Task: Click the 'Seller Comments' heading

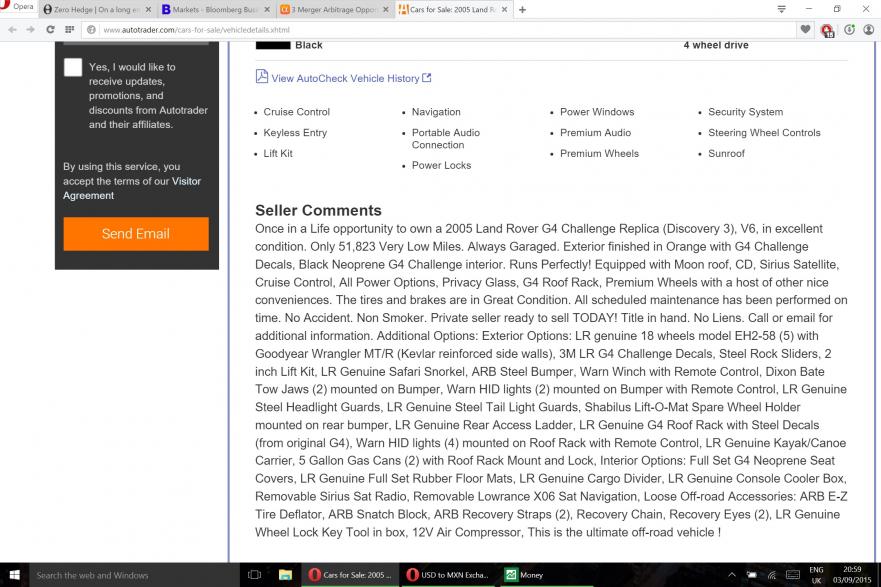Action: [318, 210]
